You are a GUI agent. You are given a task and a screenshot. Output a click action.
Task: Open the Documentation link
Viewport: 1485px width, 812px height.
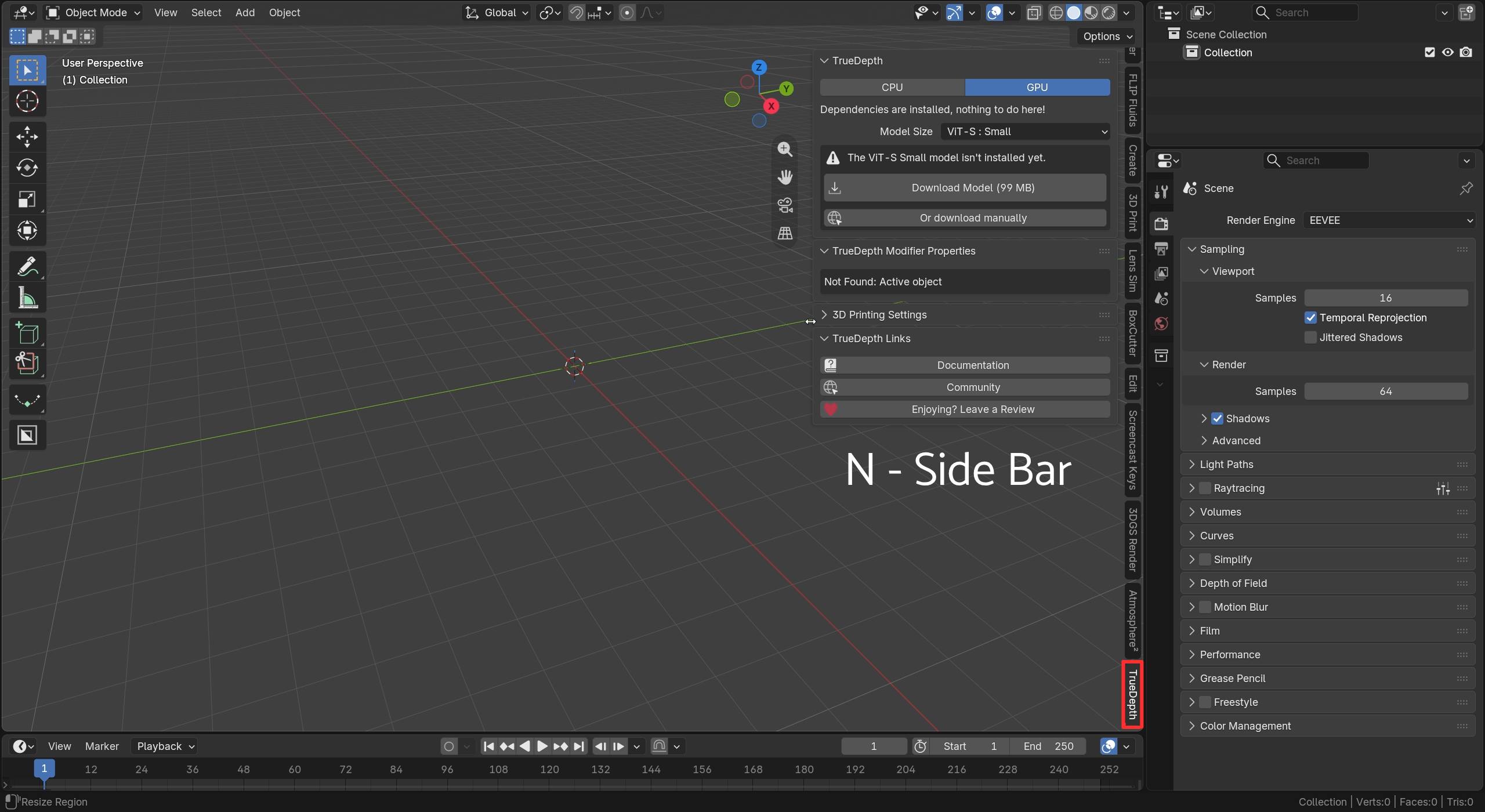pyautogui.click(x=965, y=365)
